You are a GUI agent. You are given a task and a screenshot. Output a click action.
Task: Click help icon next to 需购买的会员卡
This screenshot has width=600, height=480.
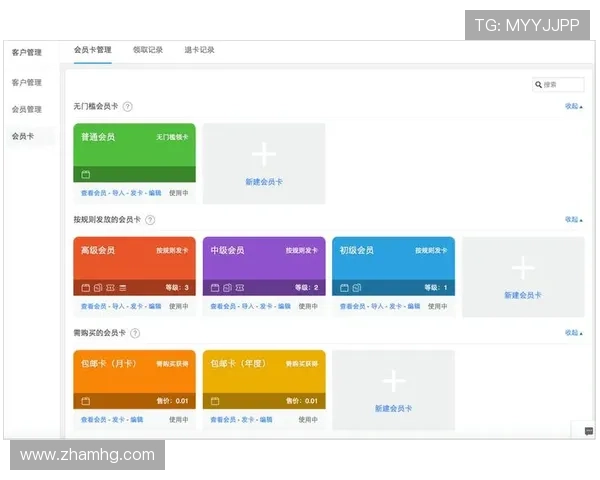pyautogui.click(x=135, y=333)
